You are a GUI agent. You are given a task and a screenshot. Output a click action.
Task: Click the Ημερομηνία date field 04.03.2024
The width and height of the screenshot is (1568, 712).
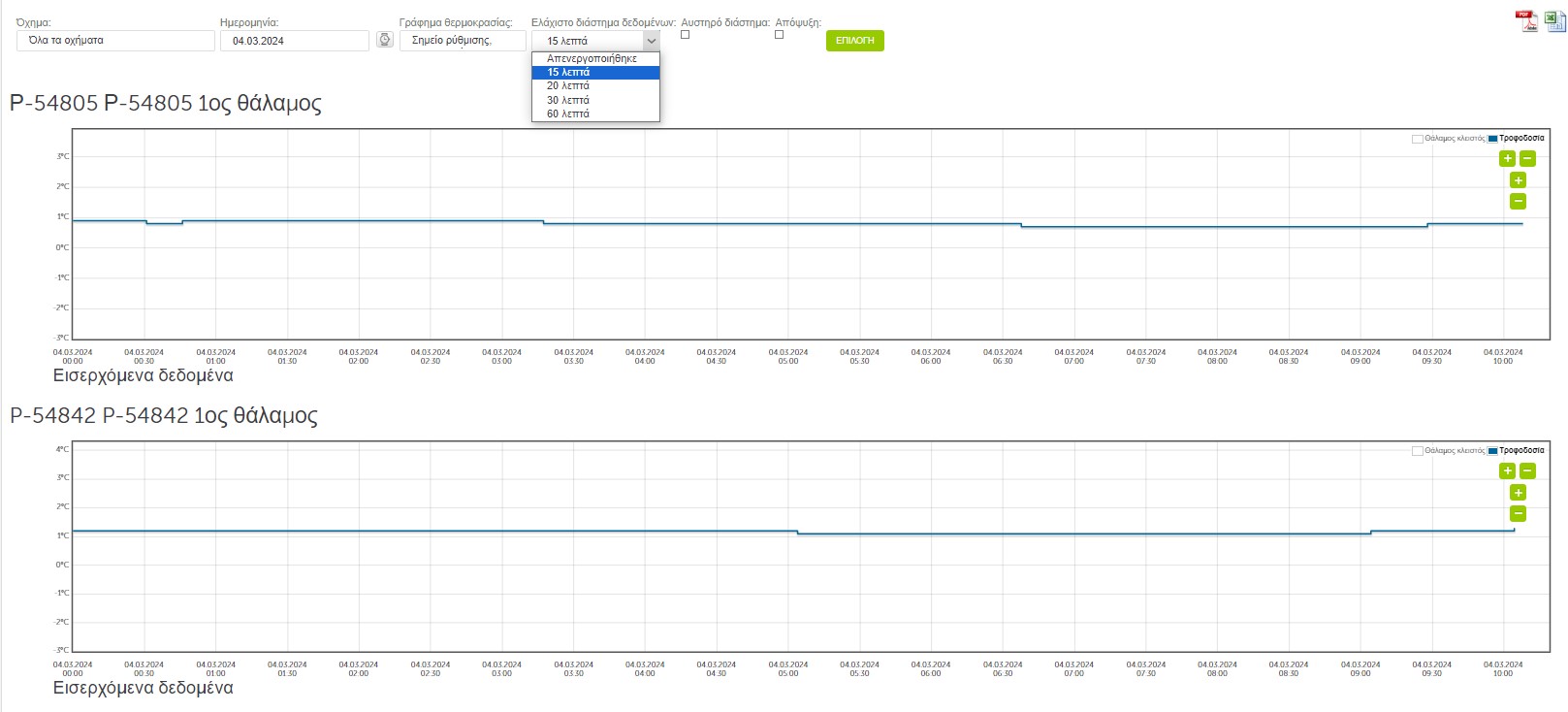pos(295,41)
